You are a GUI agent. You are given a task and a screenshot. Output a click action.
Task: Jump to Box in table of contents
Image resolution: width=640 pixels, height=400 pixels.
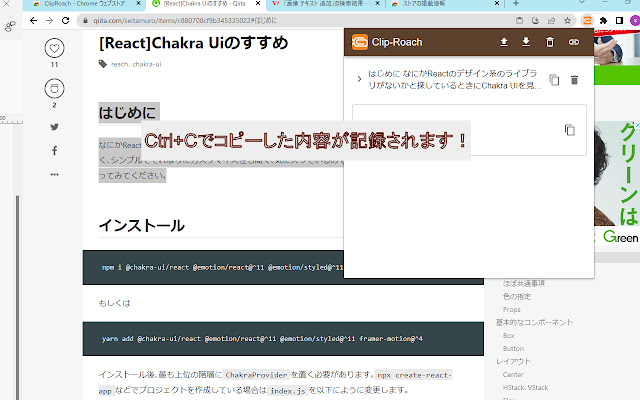click(x=509, y=336)
